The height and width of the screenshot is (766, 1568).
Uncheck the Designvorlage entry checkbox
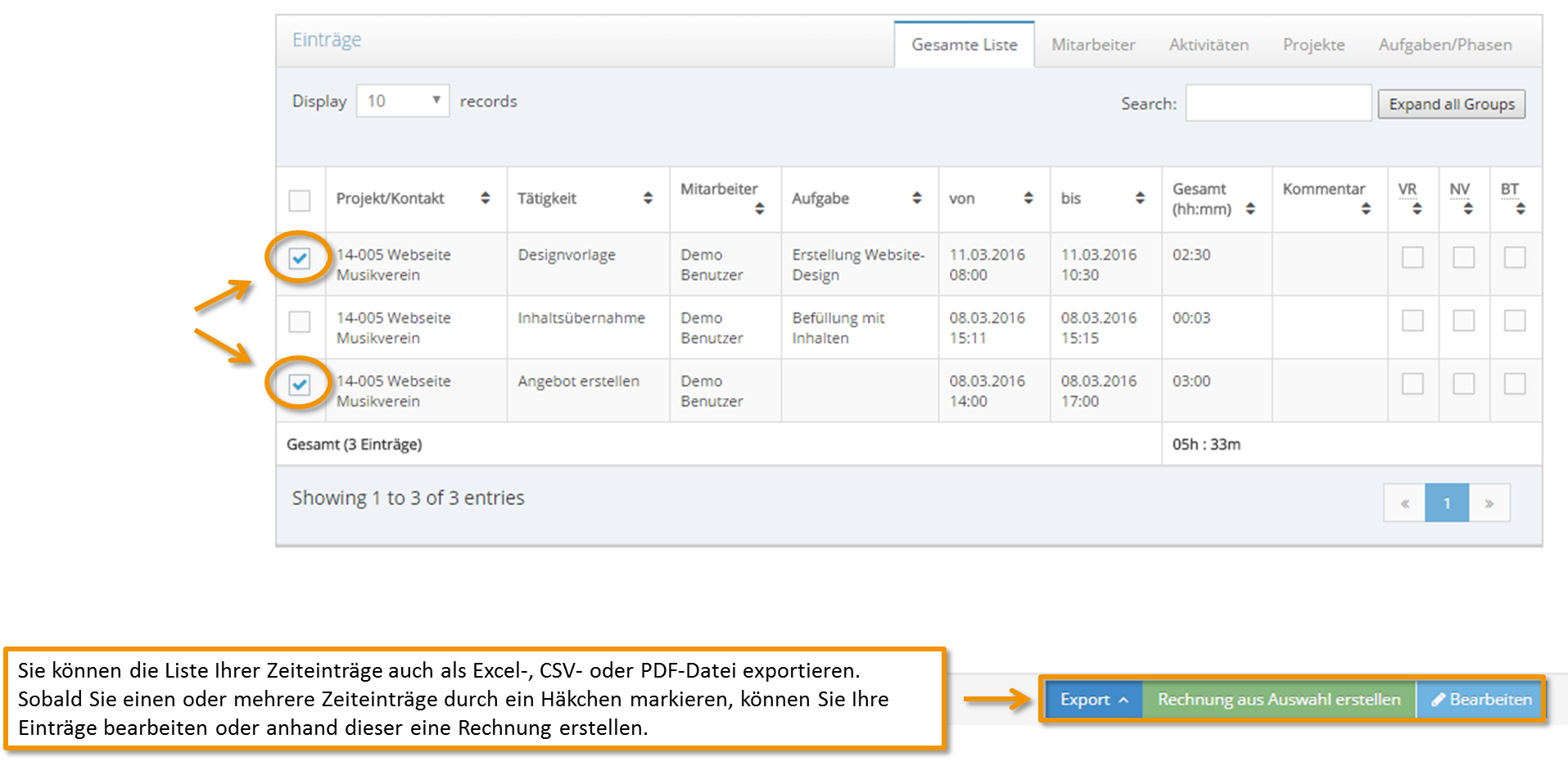coord(300,259)
